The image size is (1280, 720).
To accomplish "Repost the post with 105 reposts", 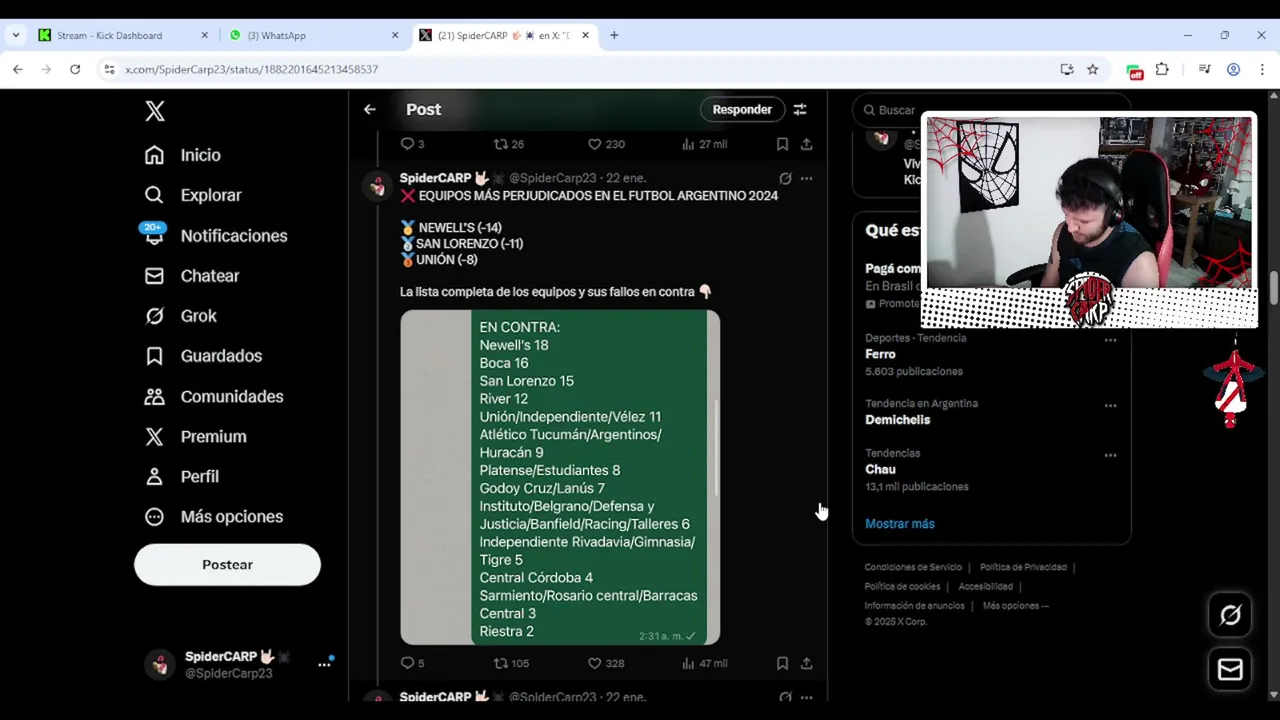I will 511,663.
